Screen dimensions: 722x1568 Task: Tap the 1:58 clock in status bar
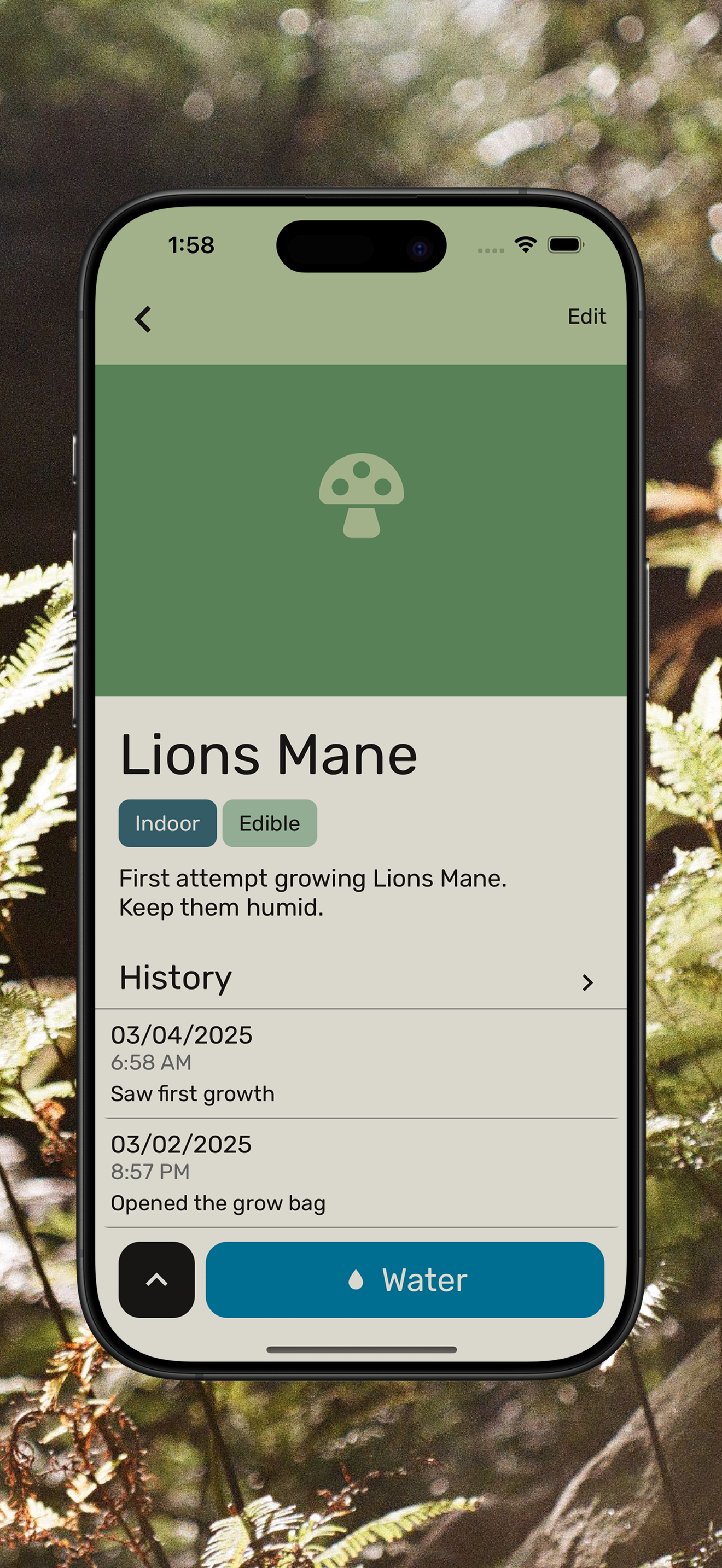(191, 245)
